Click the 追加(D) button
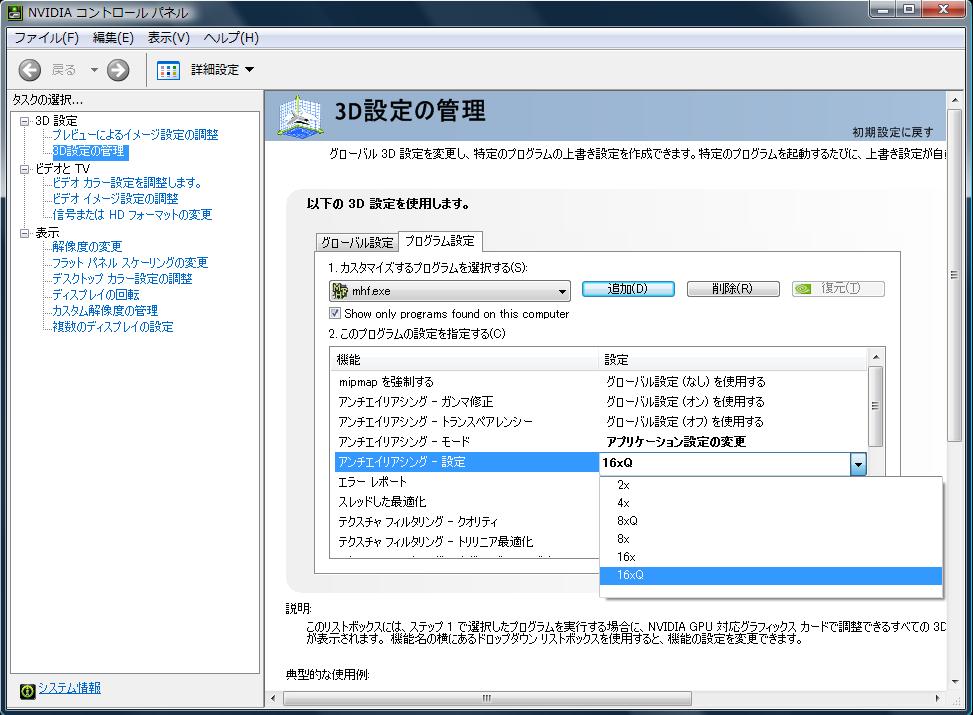 pos(628,289)
